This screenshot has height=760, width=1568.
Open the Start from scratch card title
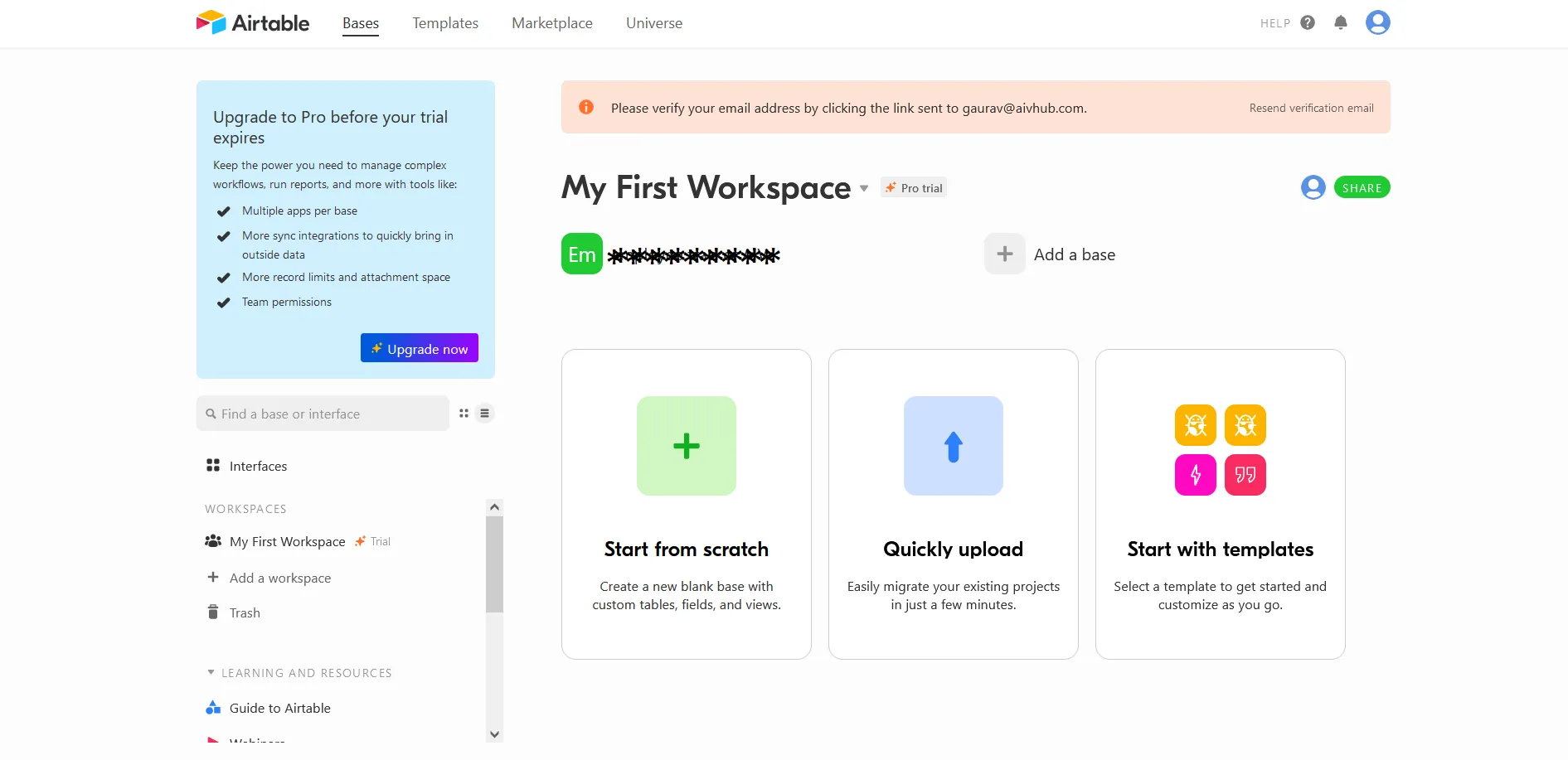(x=687, y=549)
